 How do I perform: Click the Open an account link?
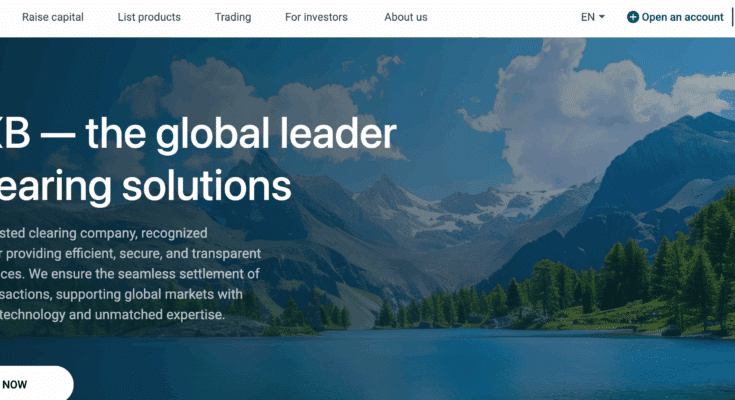click(x=675, y=17)
